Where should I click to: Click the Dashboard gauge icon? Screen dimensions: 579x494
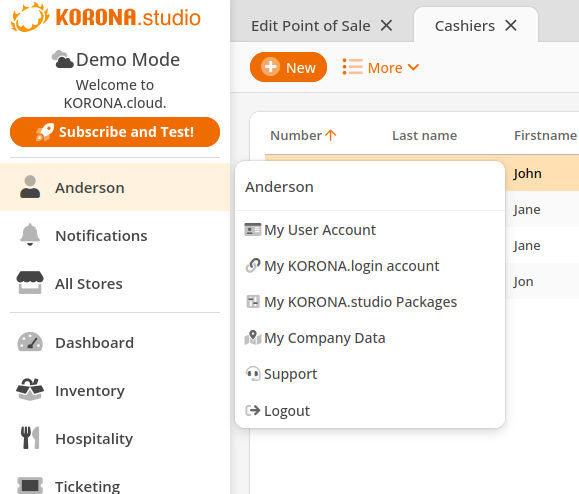[30, 342]
